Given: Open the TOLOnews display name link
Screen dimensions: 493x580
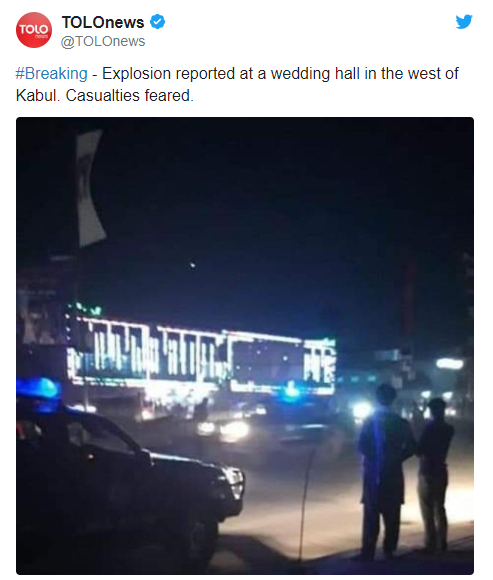Looking at the screenshot, I should click(103, 22).
